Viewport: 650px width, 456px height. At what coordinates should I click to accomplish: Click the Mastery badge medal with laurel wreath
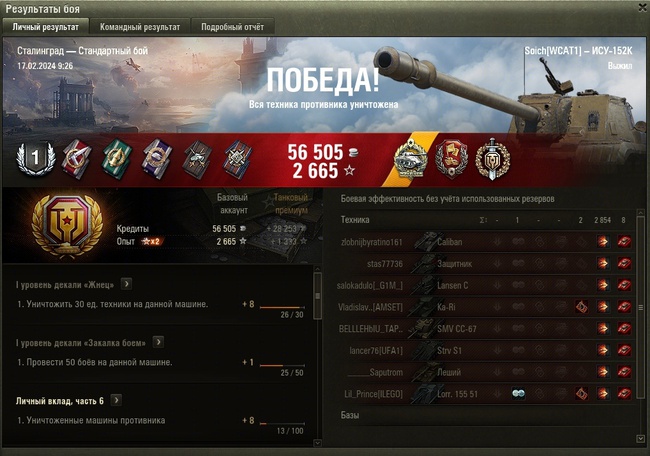[x=67, y=226]
